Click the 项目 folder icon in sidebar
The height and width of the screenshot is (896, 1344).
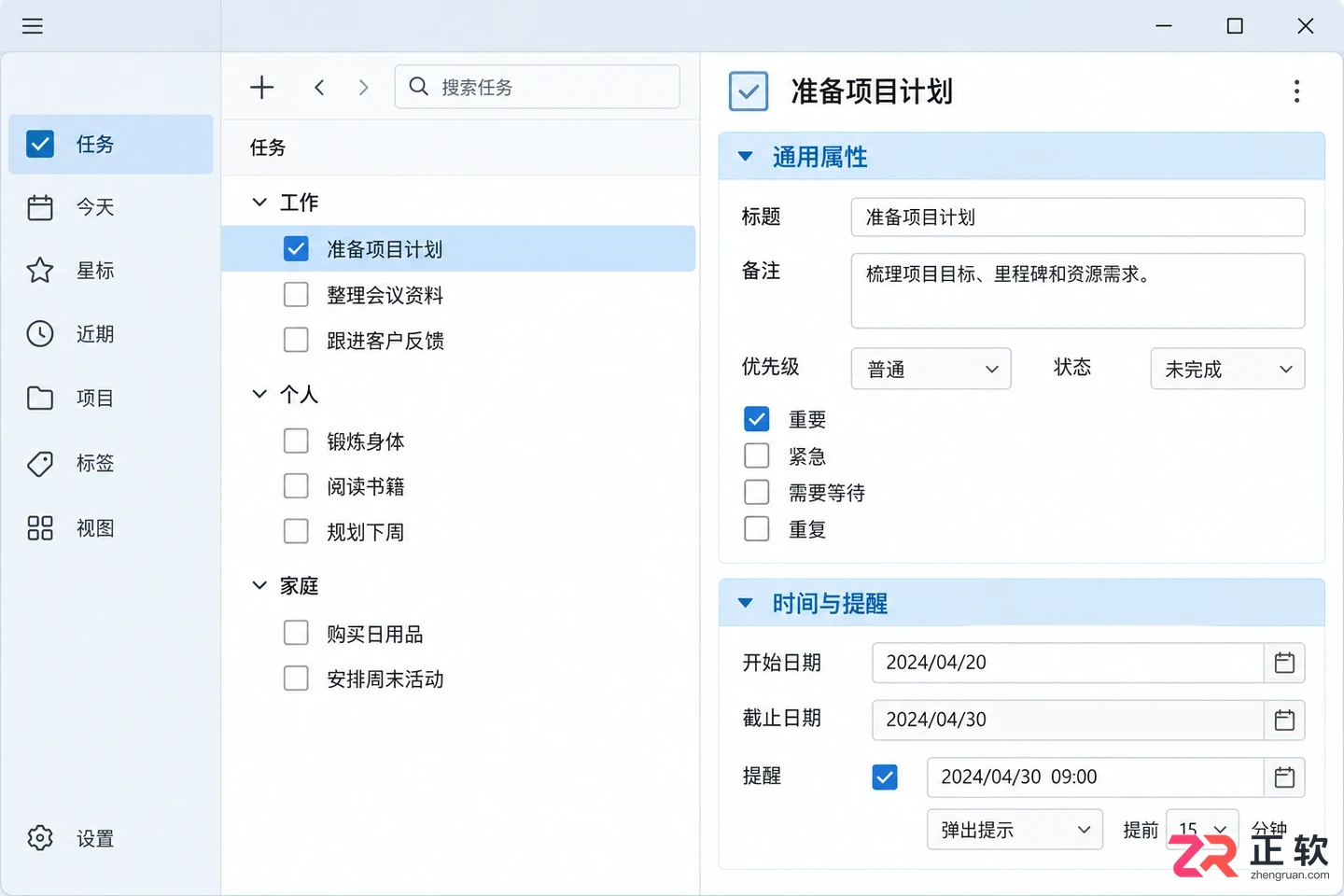coord(40,399)
